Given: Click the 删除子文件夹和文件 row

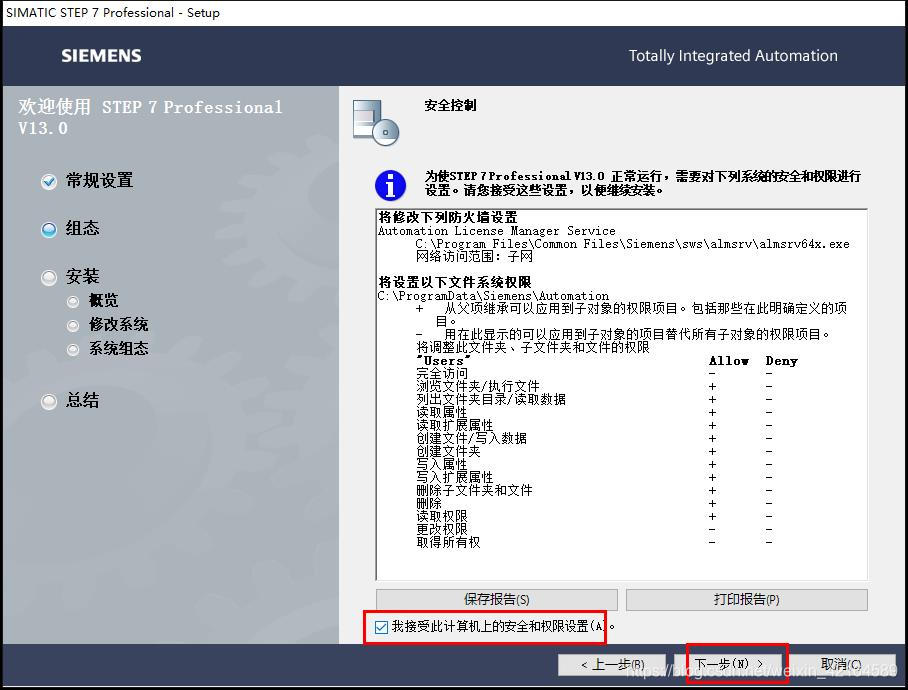Looking at the screenshot, I should (595, 490).
